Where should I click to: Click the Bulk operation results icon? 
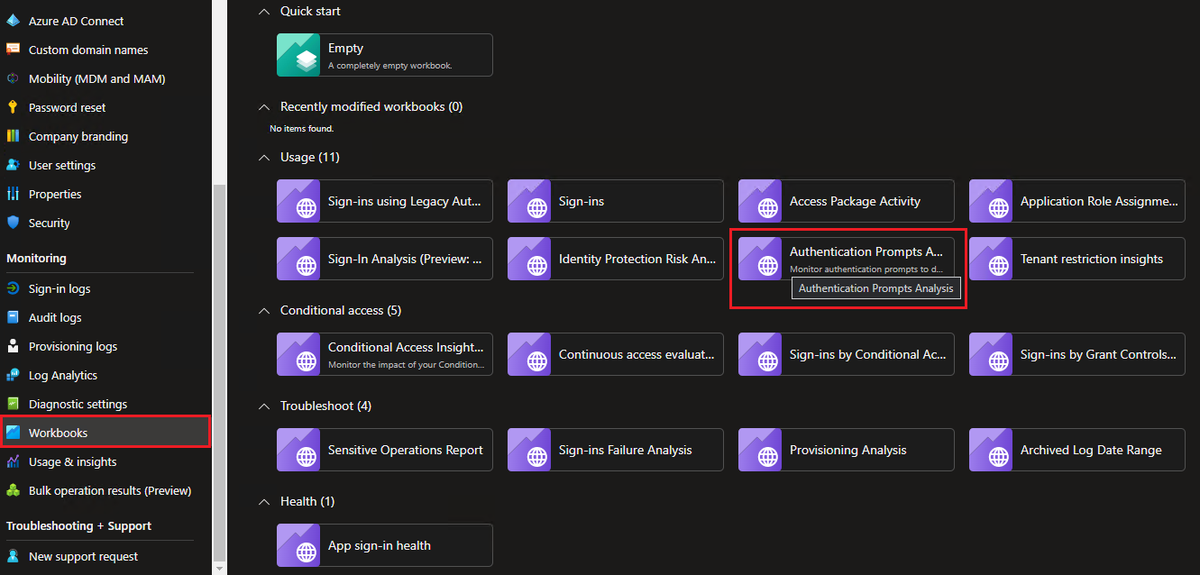click(13, 491)
